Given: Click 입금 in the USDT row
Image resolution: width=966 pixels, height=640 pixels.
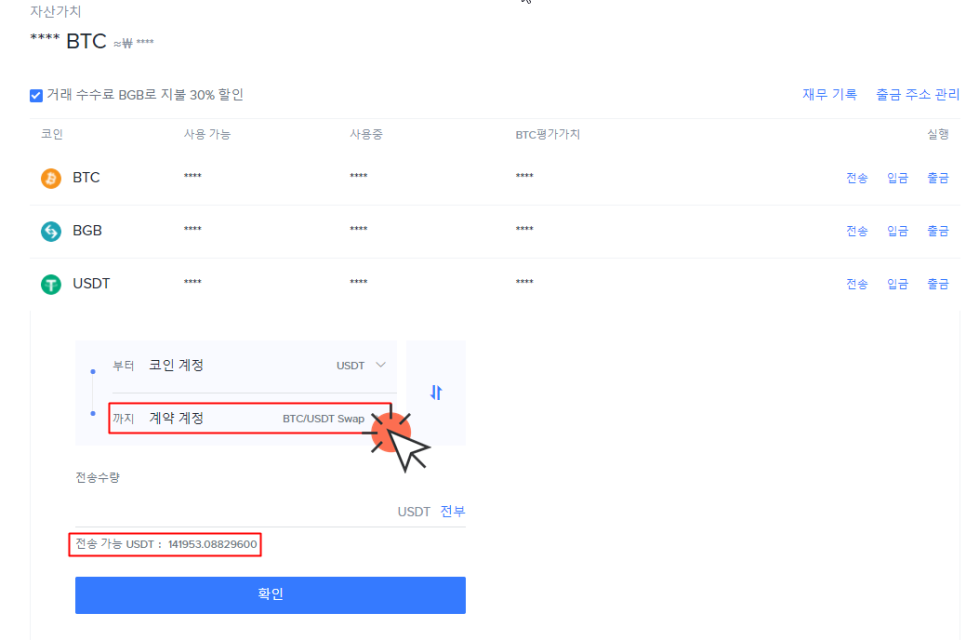Looking at the screenshot, I should 898,284.
